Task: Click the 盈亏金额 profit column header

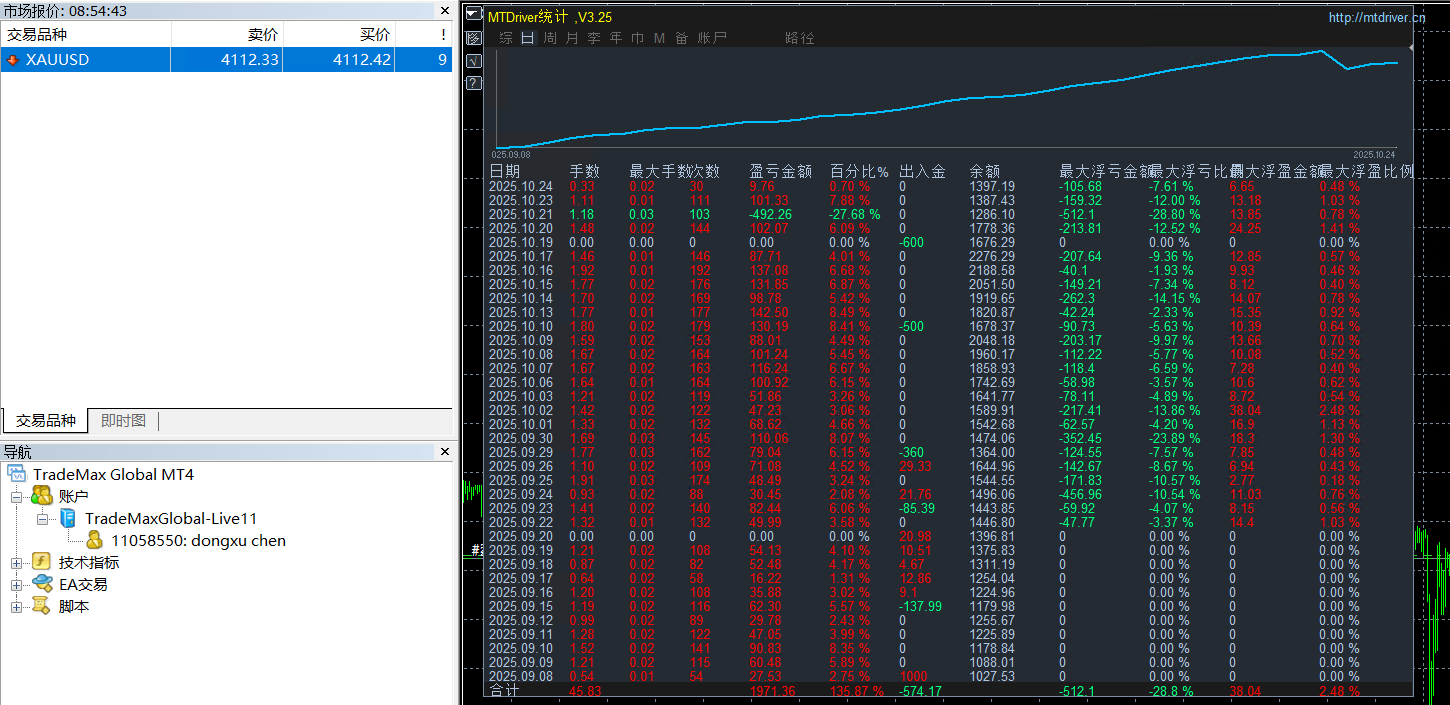Action: click(780, 172)
